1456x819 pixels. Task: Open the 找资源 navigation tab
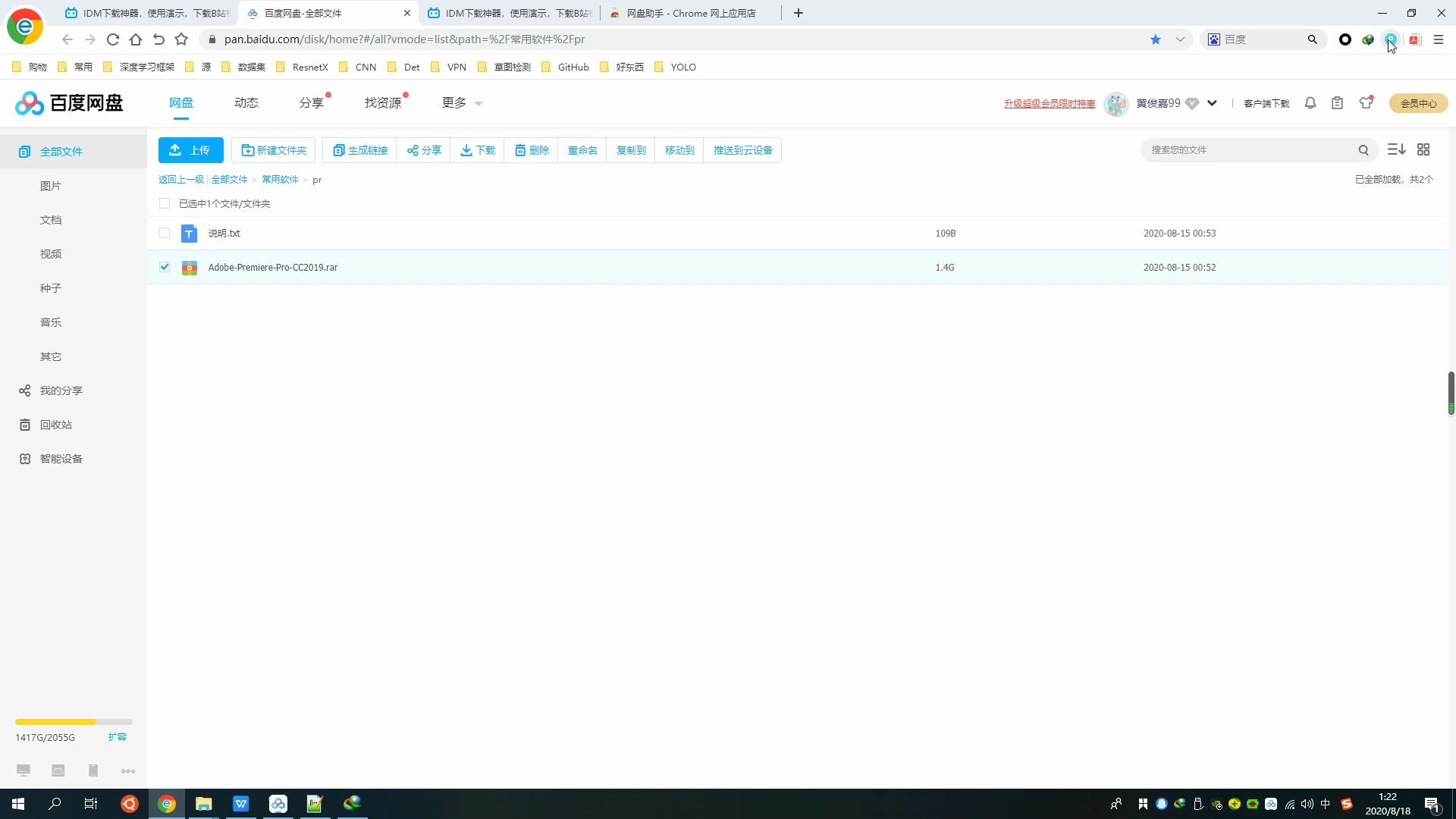(x=383, y=103)
